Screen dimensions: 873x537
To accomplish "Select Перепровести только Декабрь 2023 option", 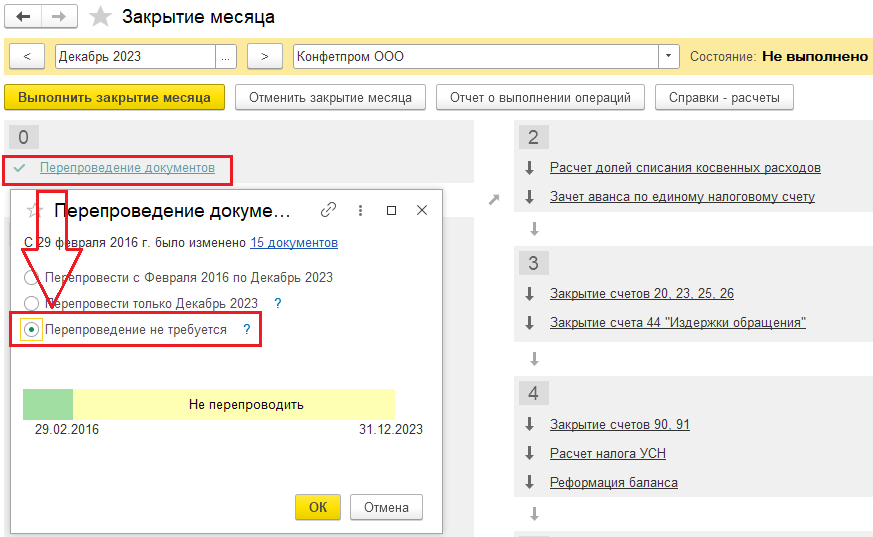I will pos(32,303).
